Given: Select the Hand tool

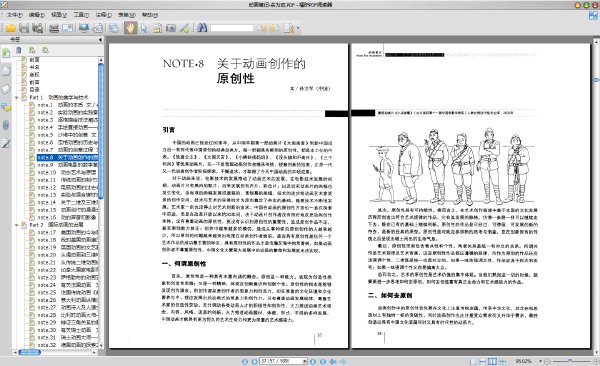Looking at the screenshot, I should (130, 28).
